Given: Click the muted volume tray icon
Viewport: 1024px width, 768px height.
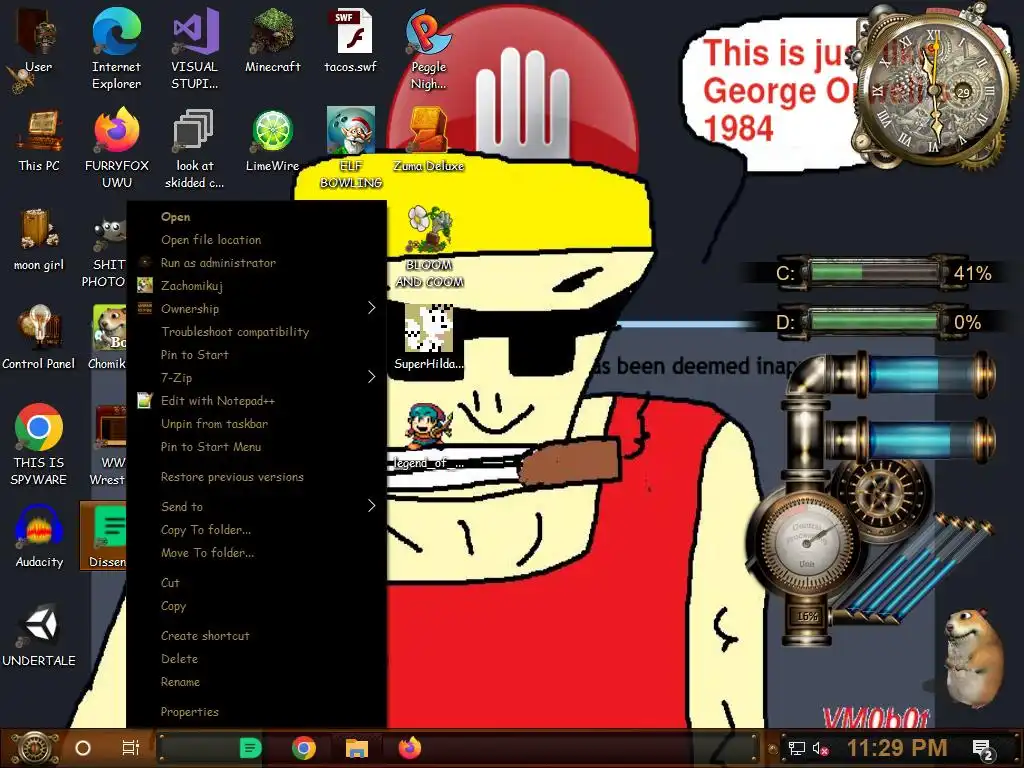Looking at the screenshot, I should point(820,748).
